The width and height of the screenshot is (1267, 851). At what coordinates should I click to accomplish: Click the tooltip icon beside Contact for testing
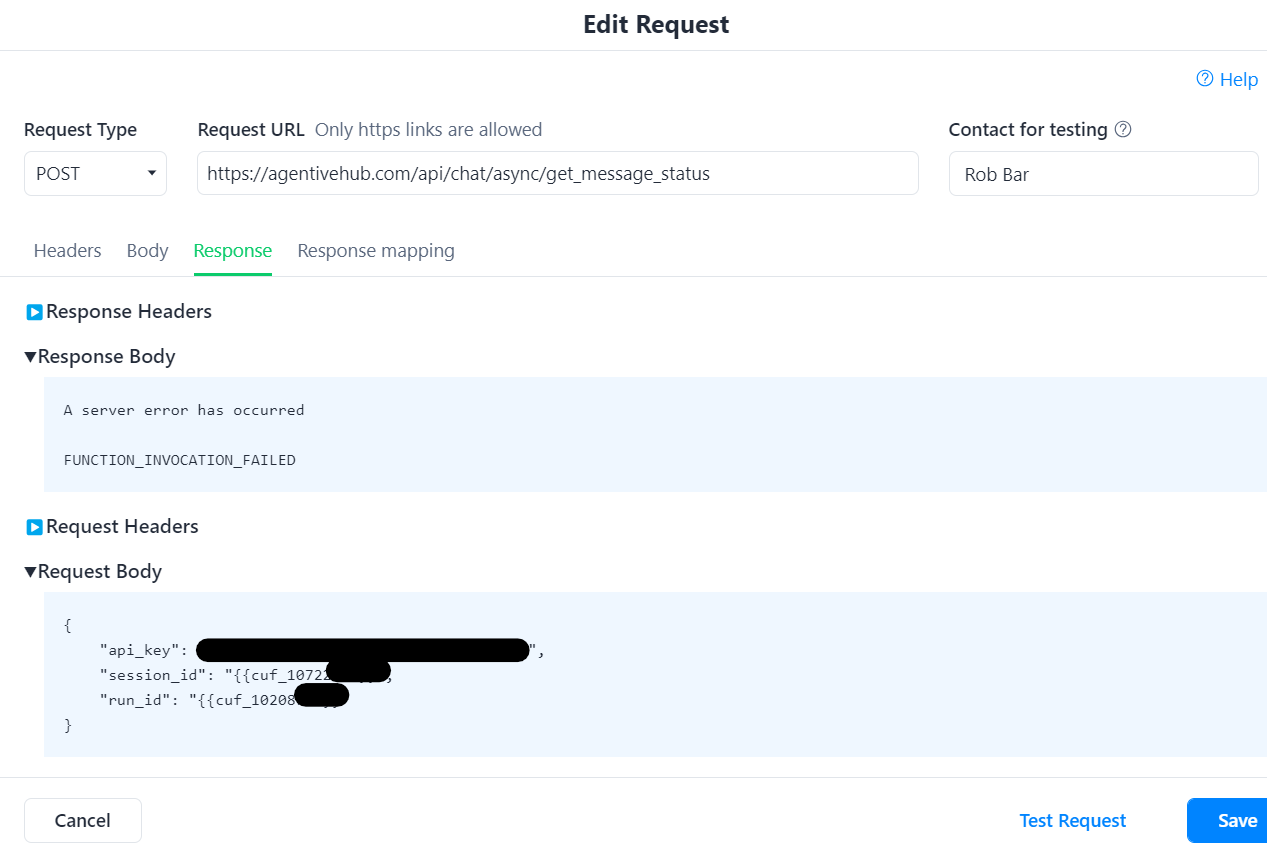click(x=1123, y=129)
